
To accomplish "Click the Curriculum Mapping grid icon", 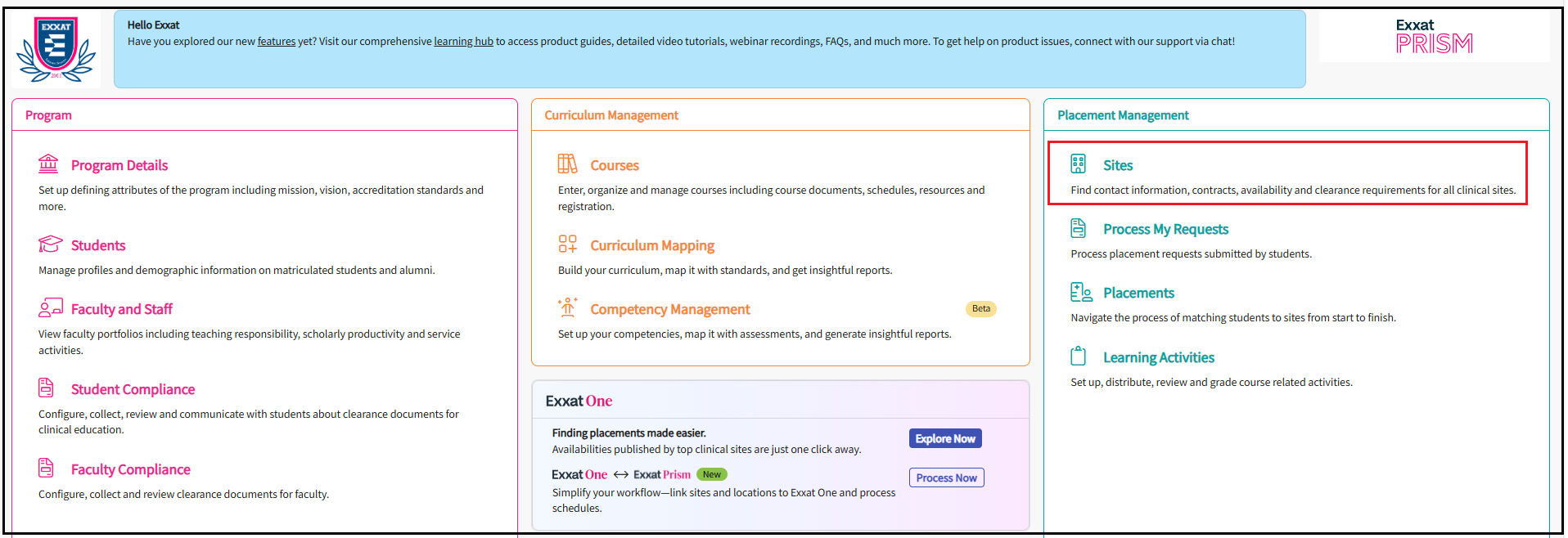I will click(x=567, y=244).
